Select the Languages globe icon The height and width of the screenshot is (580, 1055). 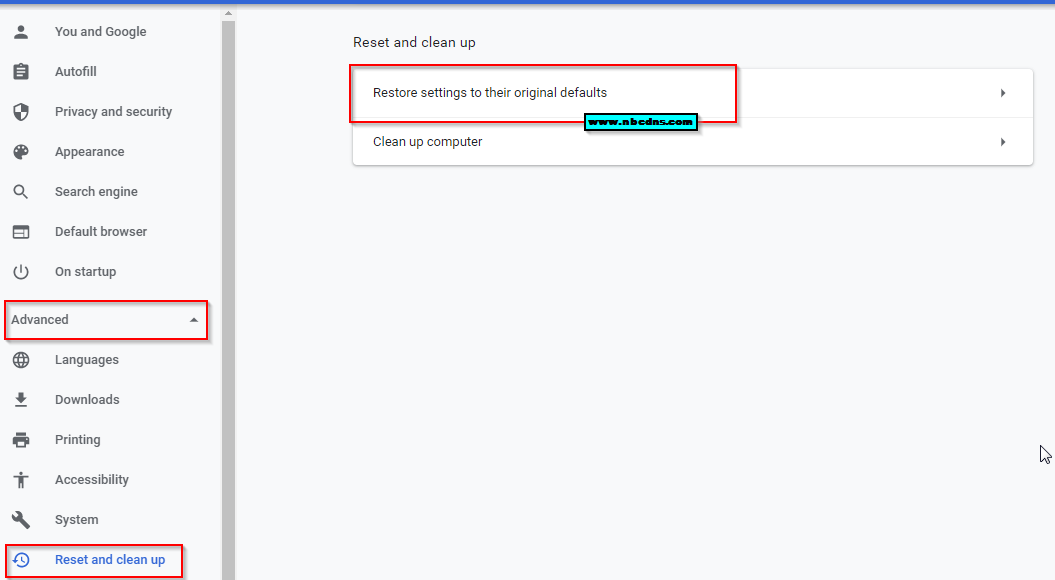point(21,360)
